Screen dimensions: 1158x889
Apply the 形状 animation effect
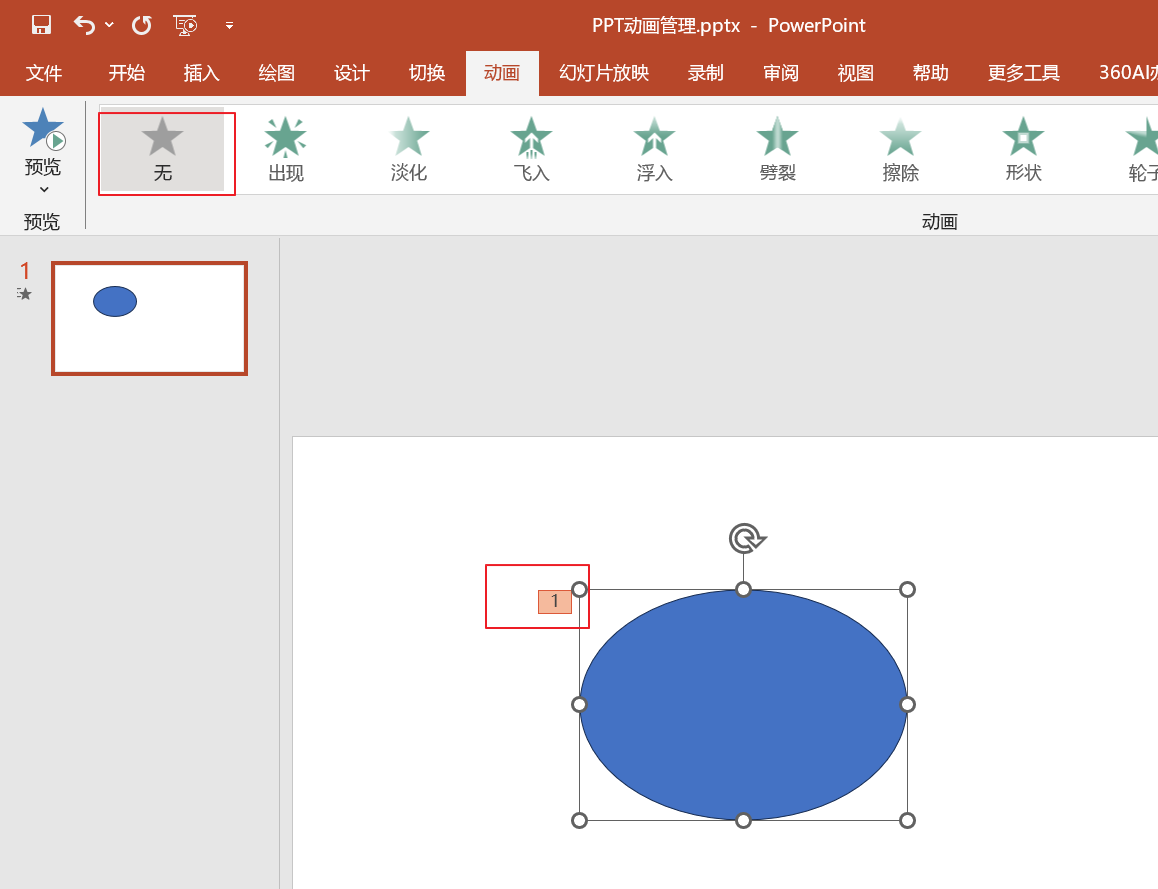(x=1024, y=150)
